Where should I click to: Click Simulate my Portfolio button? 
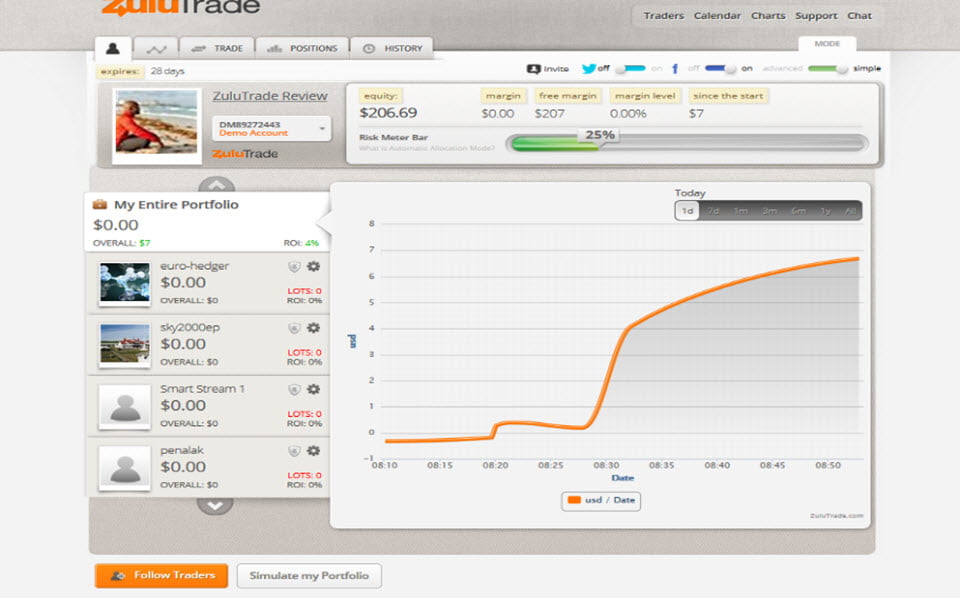click(309, 576)
